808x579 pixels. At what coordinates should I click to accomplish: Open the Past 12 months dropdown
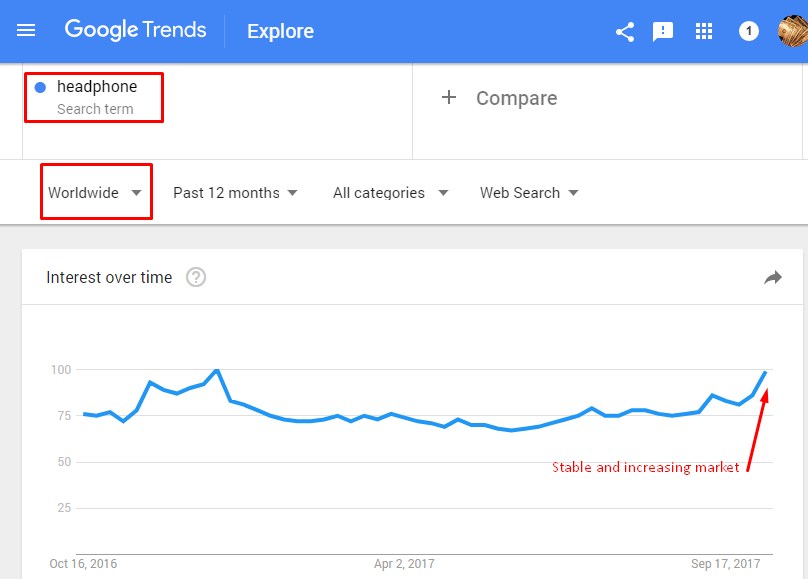235,193
